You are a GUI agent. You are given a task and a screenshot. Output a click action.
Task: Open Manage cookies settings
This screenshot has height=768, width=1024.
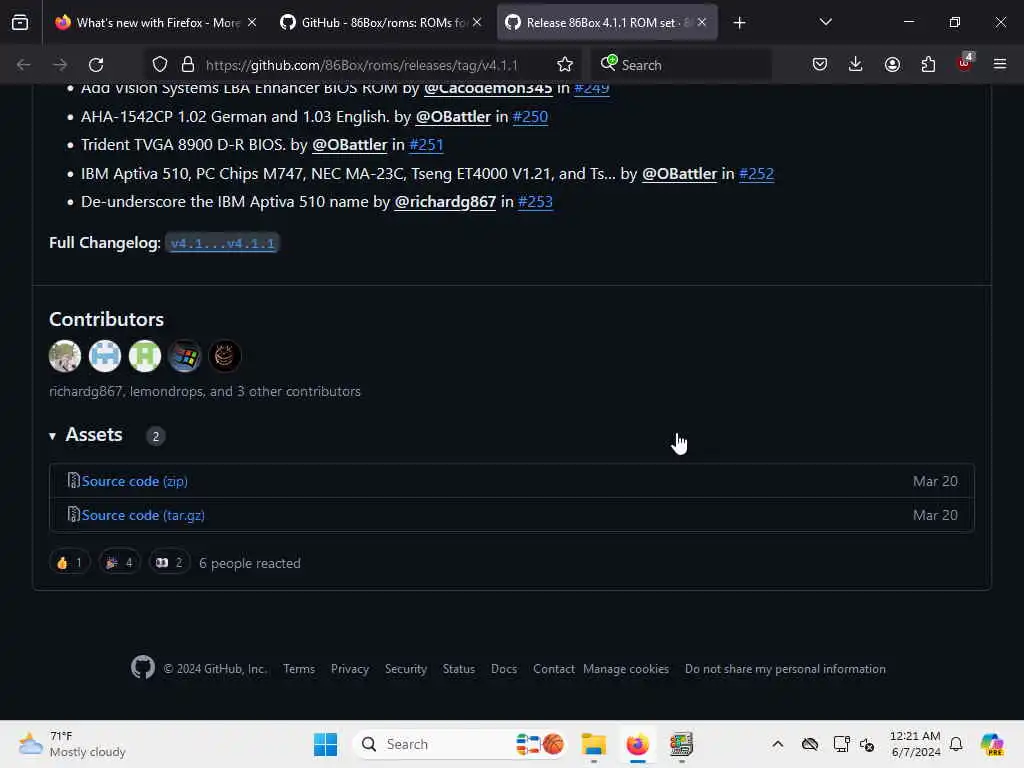pyautogui.click(x=626, y=669)
